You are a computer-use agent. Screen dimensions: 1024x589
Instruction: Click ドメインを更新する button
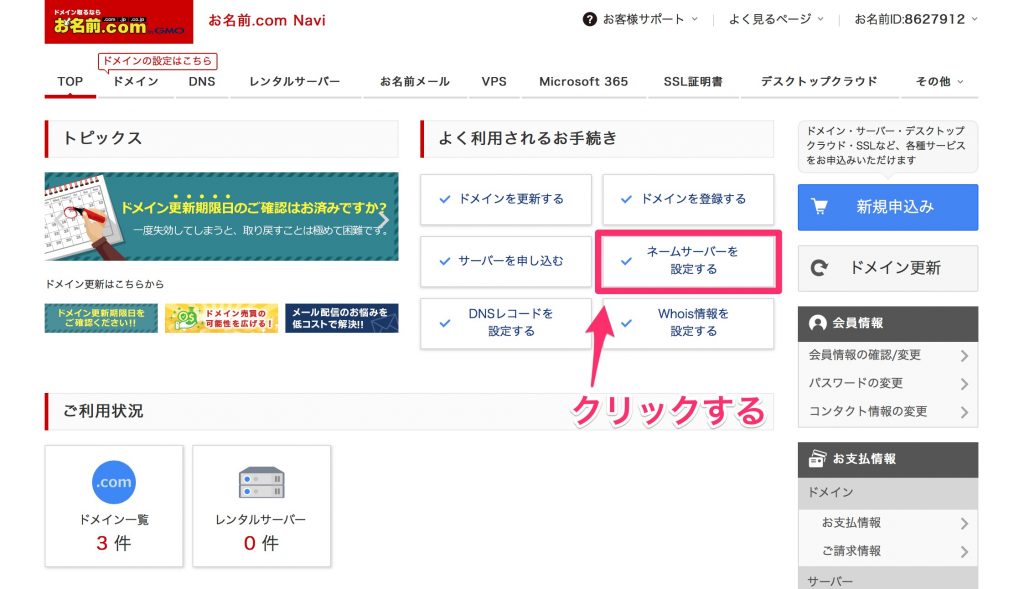pyautogui.click(x=505, y=199)
